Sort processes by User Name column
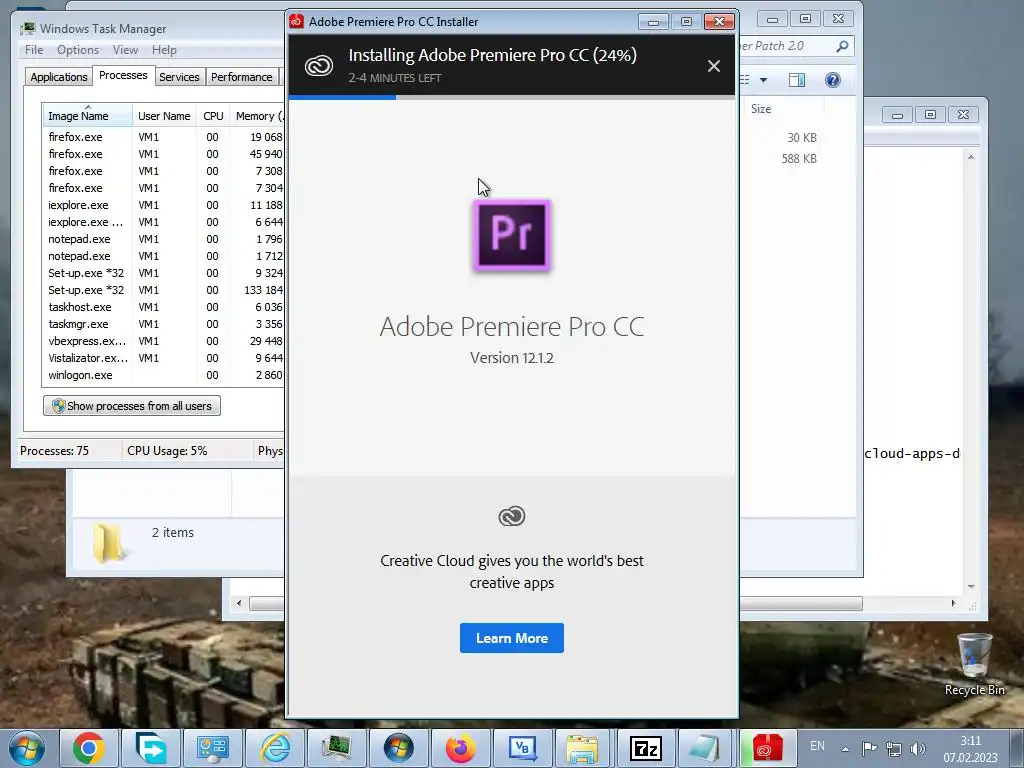The height and width of the screenshot is (768, 1024). tap(164, 116)
